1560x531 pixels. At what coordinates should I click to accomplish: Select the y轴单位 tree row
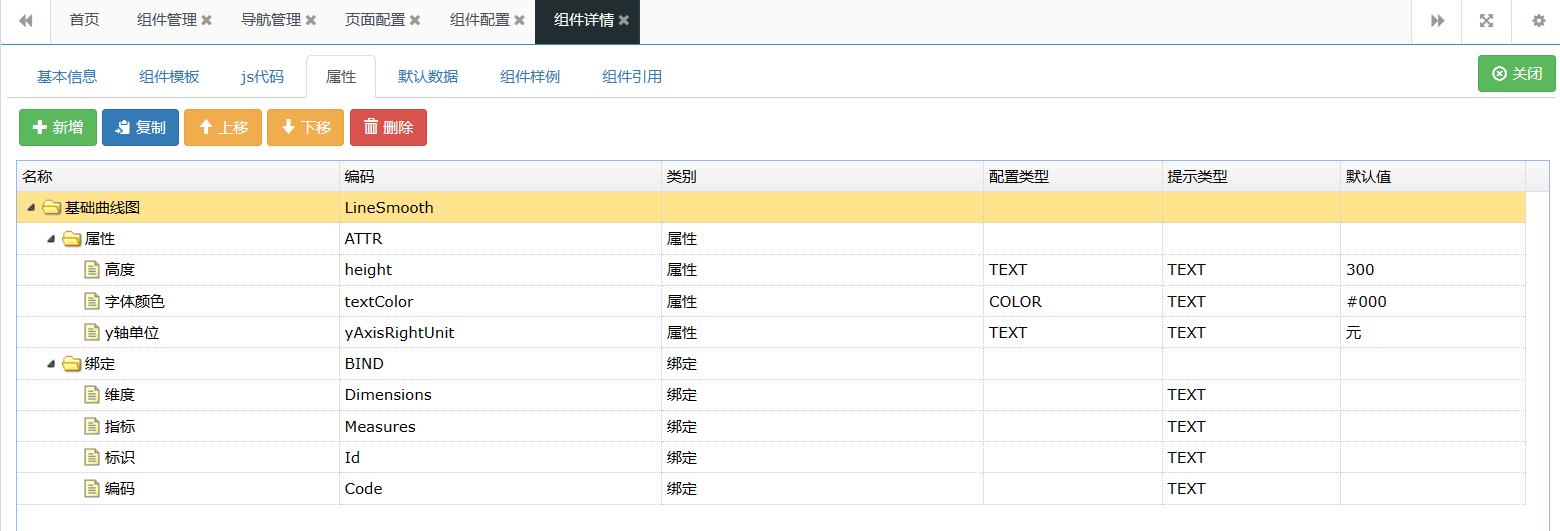point(771,332)
